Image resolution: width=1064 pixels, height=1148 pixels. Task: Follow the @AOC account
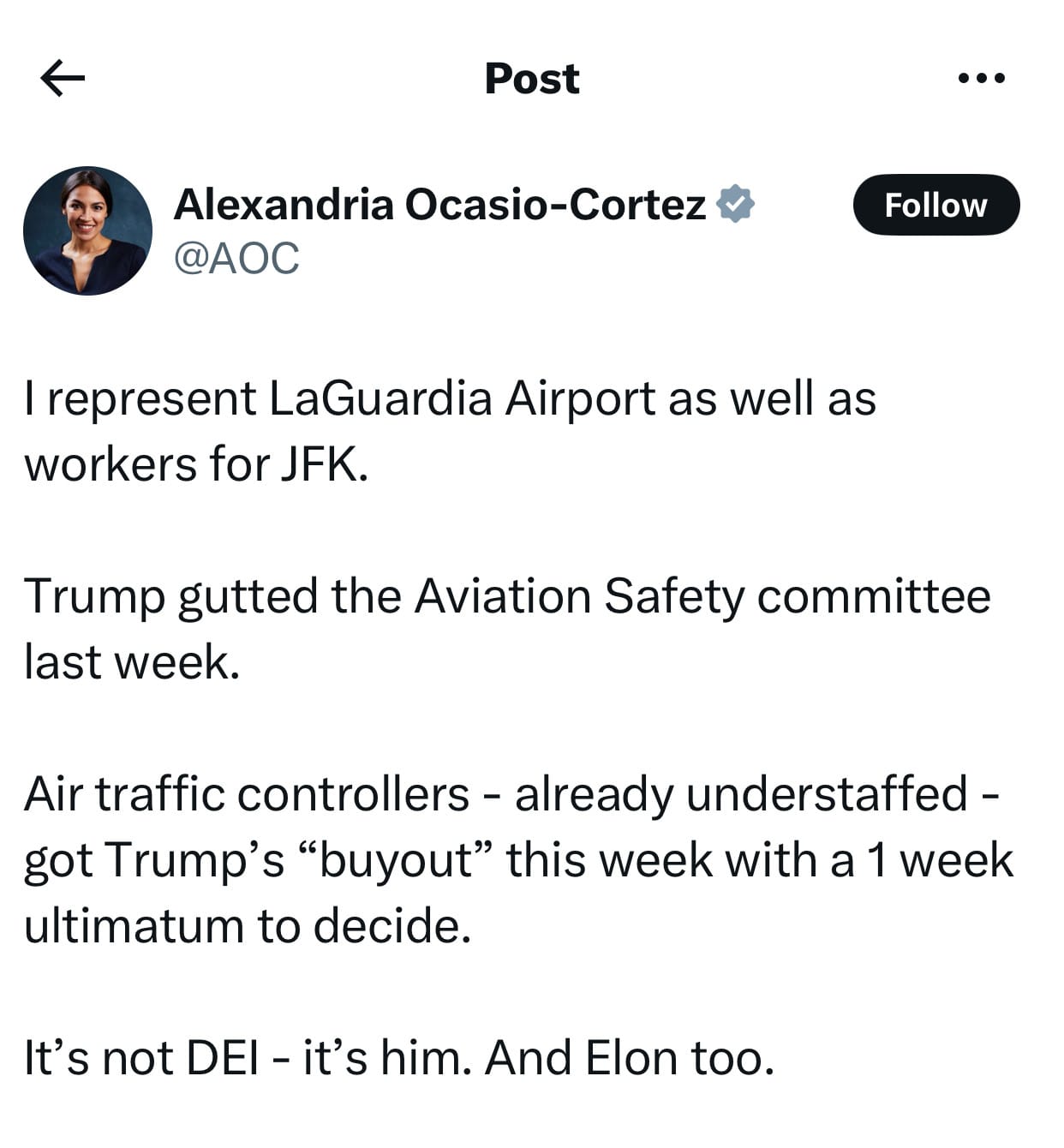pyautogui.click(x=935, y=205)
